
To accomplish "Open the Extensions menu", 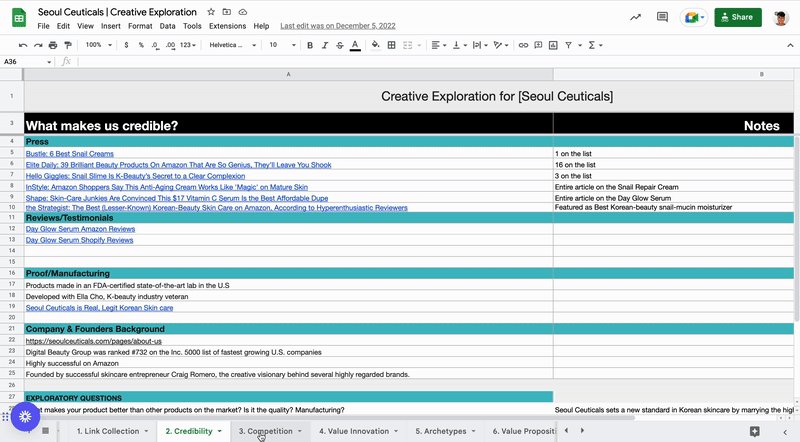I will tap(228, 26).
